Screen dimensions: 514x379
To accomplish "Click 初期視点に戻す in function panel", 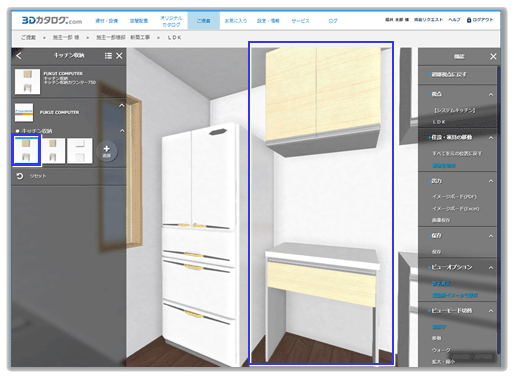I will coord(449,75).
